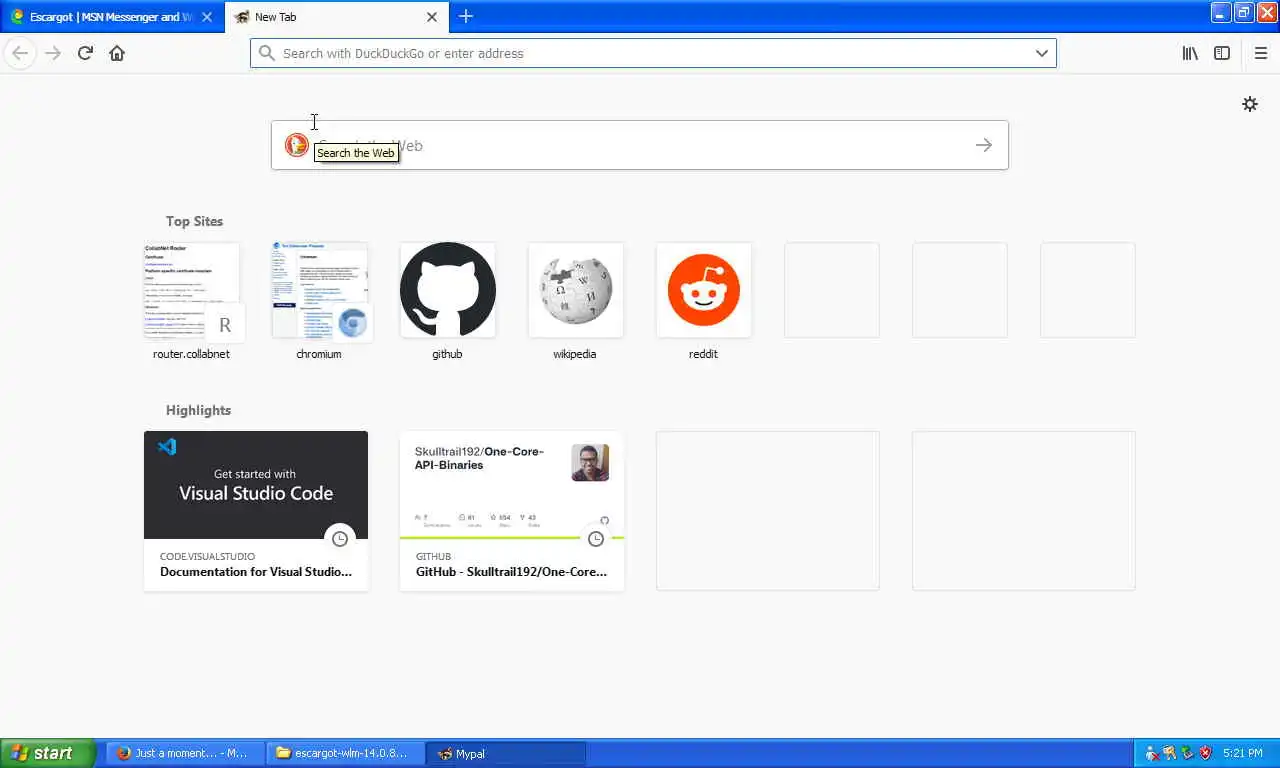Focus the address bar search field

[653, 53]
